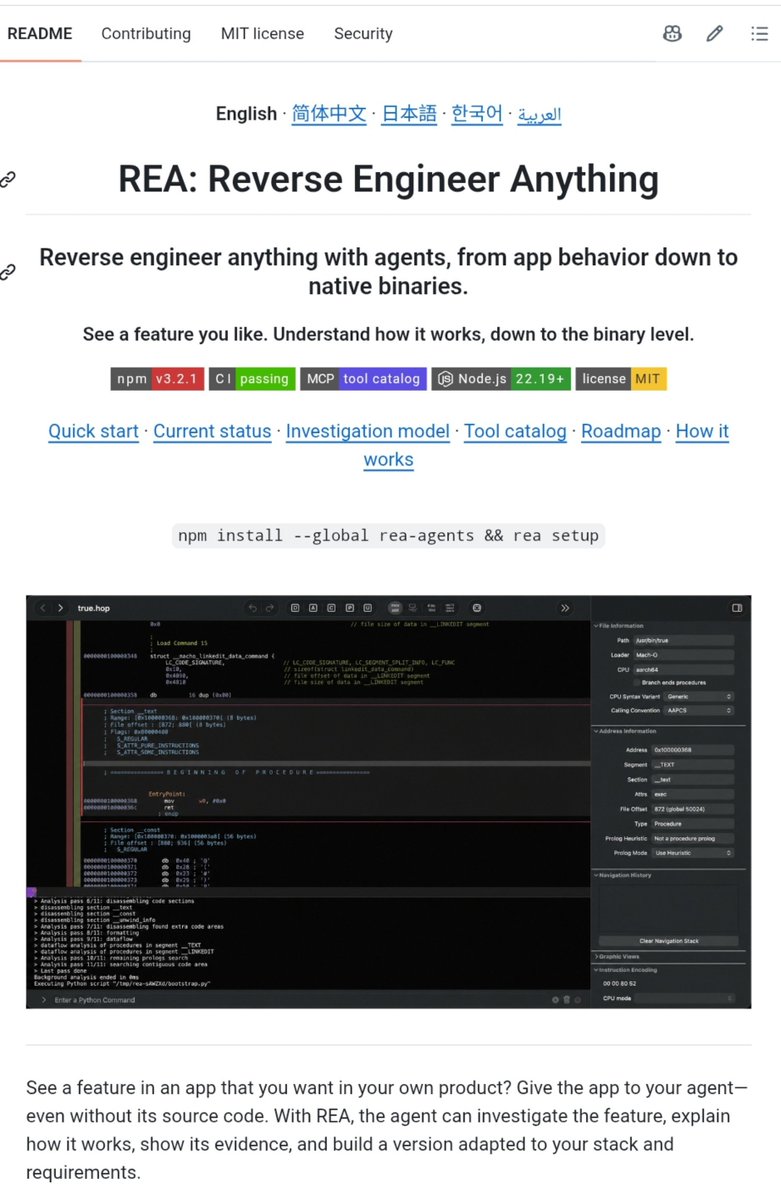Toggle the sidebar panel icon in Hopper's inspector
The height and width of the screenshot is (1200, 781).
click(737, 608)
